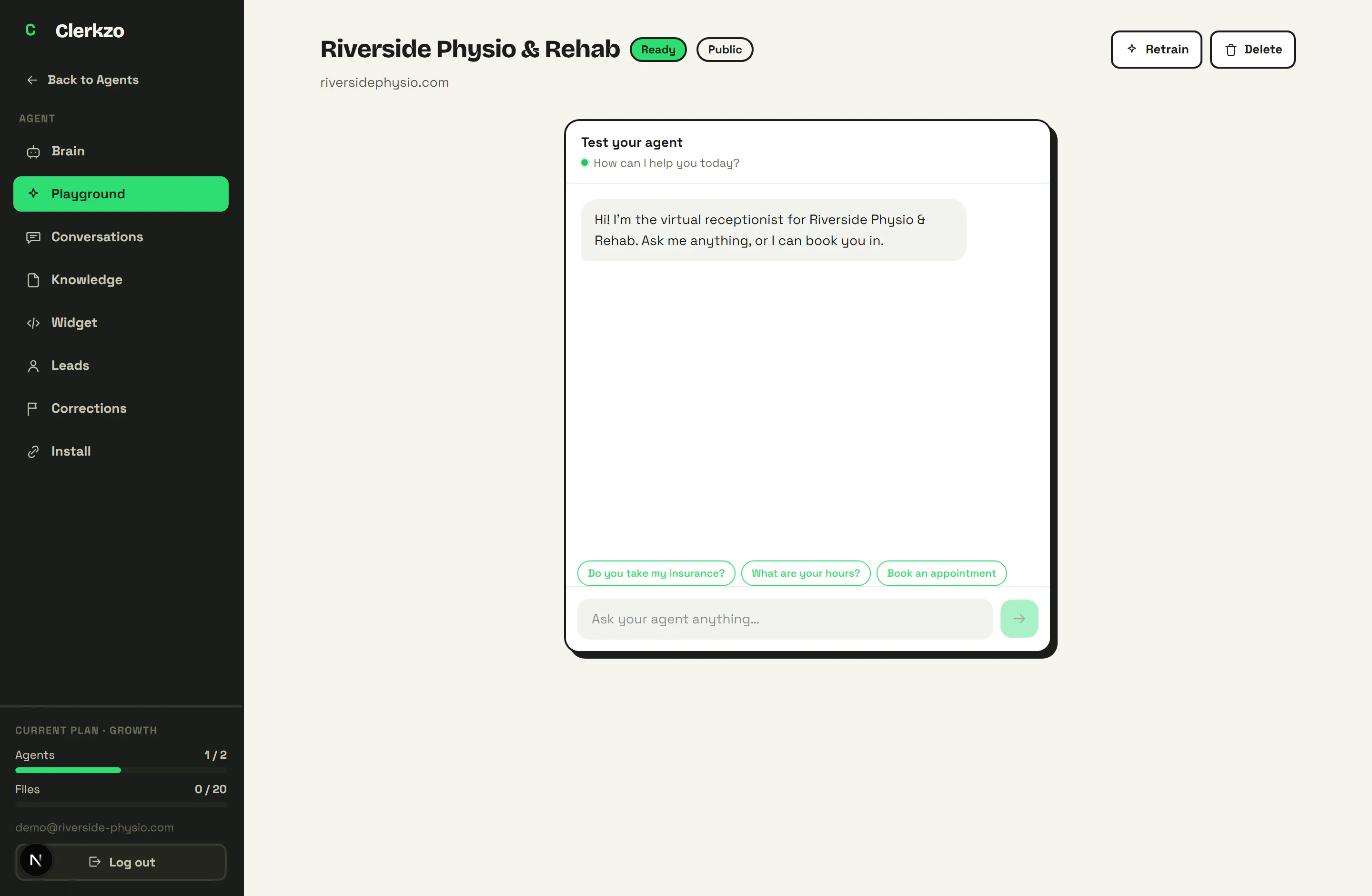Click the Brain robot icon in sidebar
The height and width of the screenshot is (896, 1372).
point(33,152)
